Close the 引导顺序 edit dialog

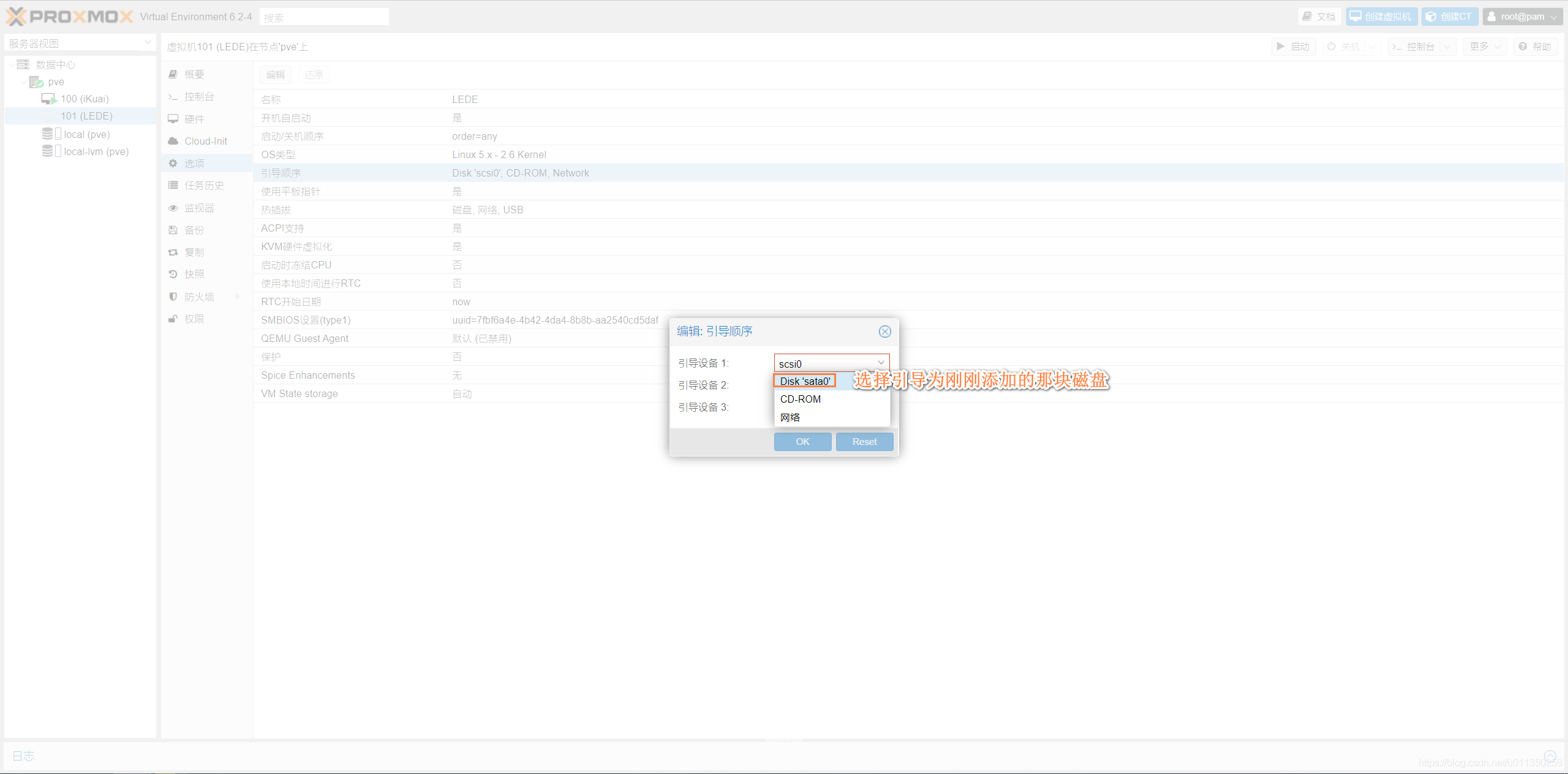[x=884, y=332]
